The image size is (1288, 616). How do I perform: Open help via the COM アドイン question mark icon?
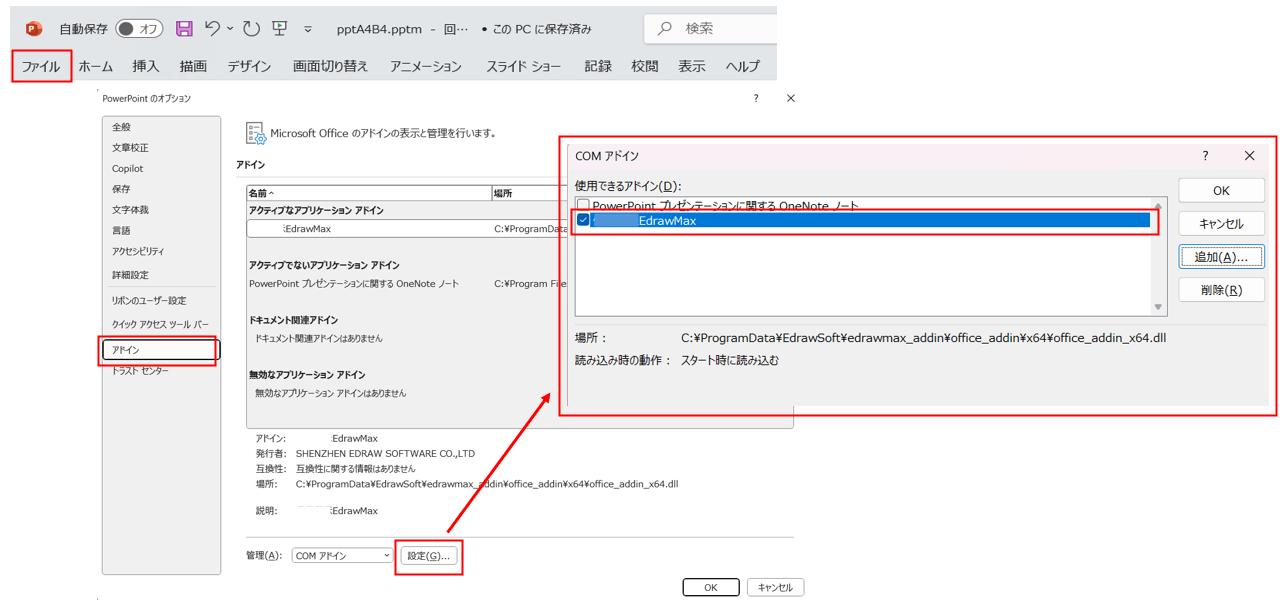[x=1205, y=156]
